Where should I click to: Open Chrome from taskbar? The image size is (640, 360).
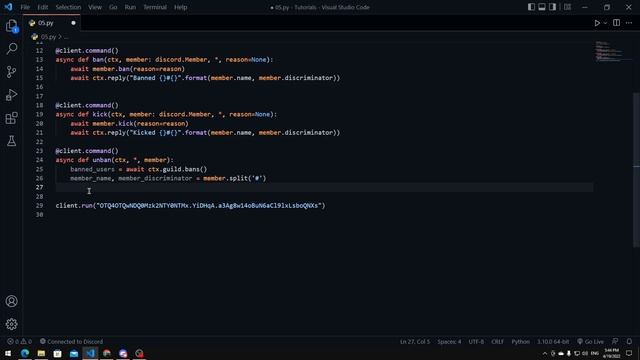(x=107, y=353)
